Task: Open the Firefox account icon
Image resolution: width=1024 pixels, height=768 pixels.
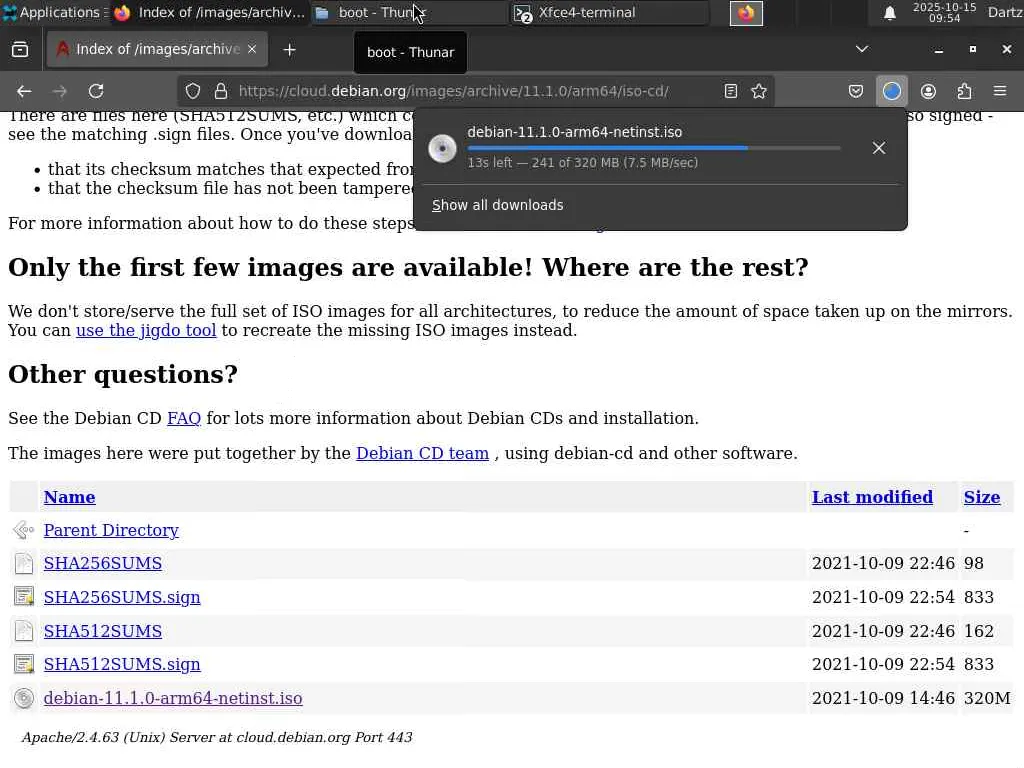Action: pos(928,91)
